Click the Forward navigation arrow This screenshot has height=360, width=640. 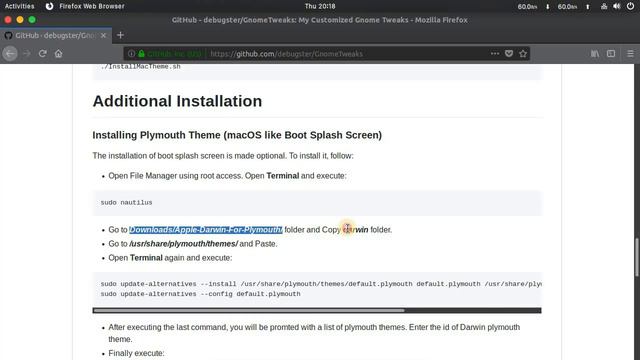pyautogui.click(x=27, y=53)
